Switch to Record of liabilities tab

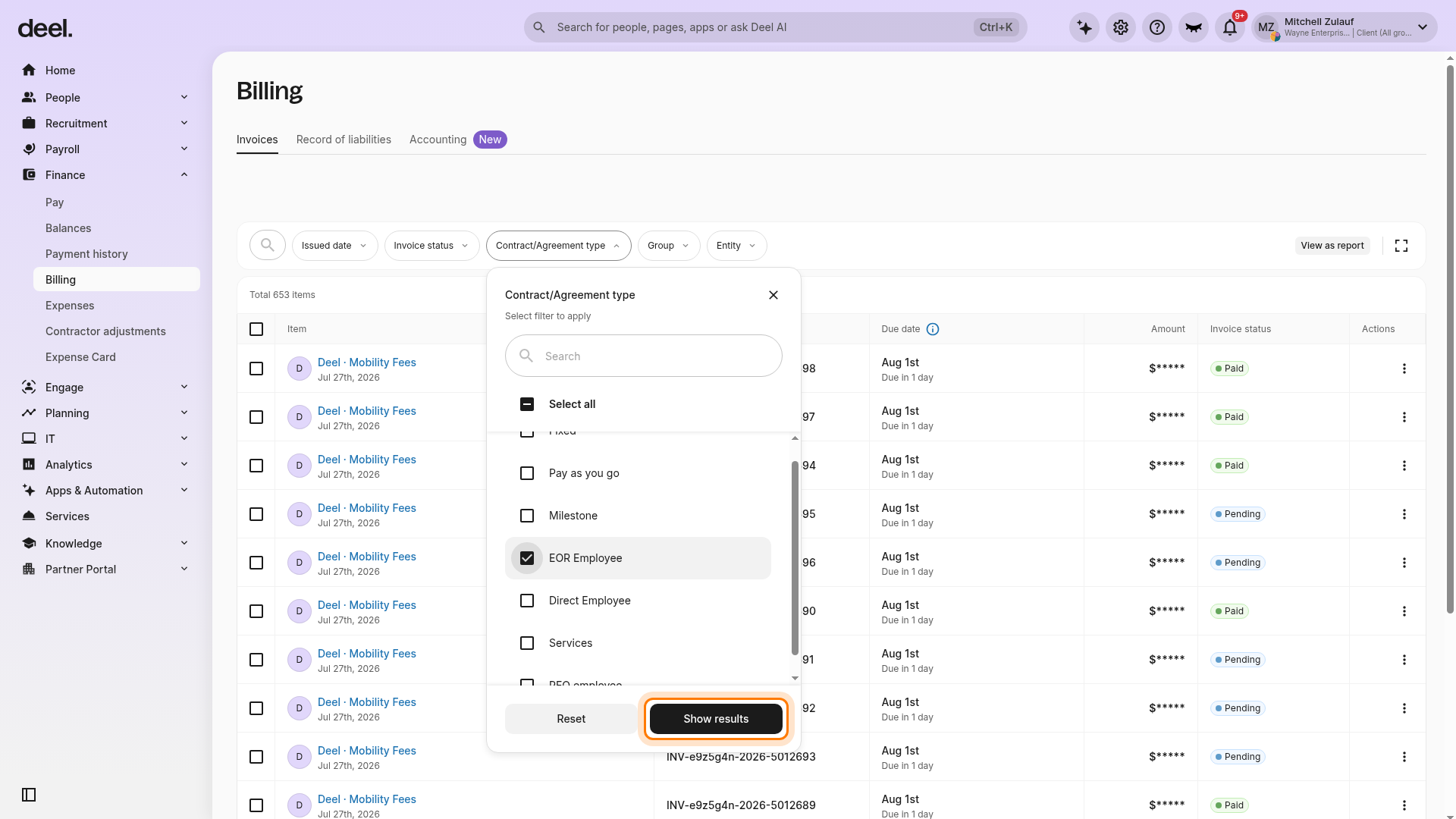[x=344, y=140]
